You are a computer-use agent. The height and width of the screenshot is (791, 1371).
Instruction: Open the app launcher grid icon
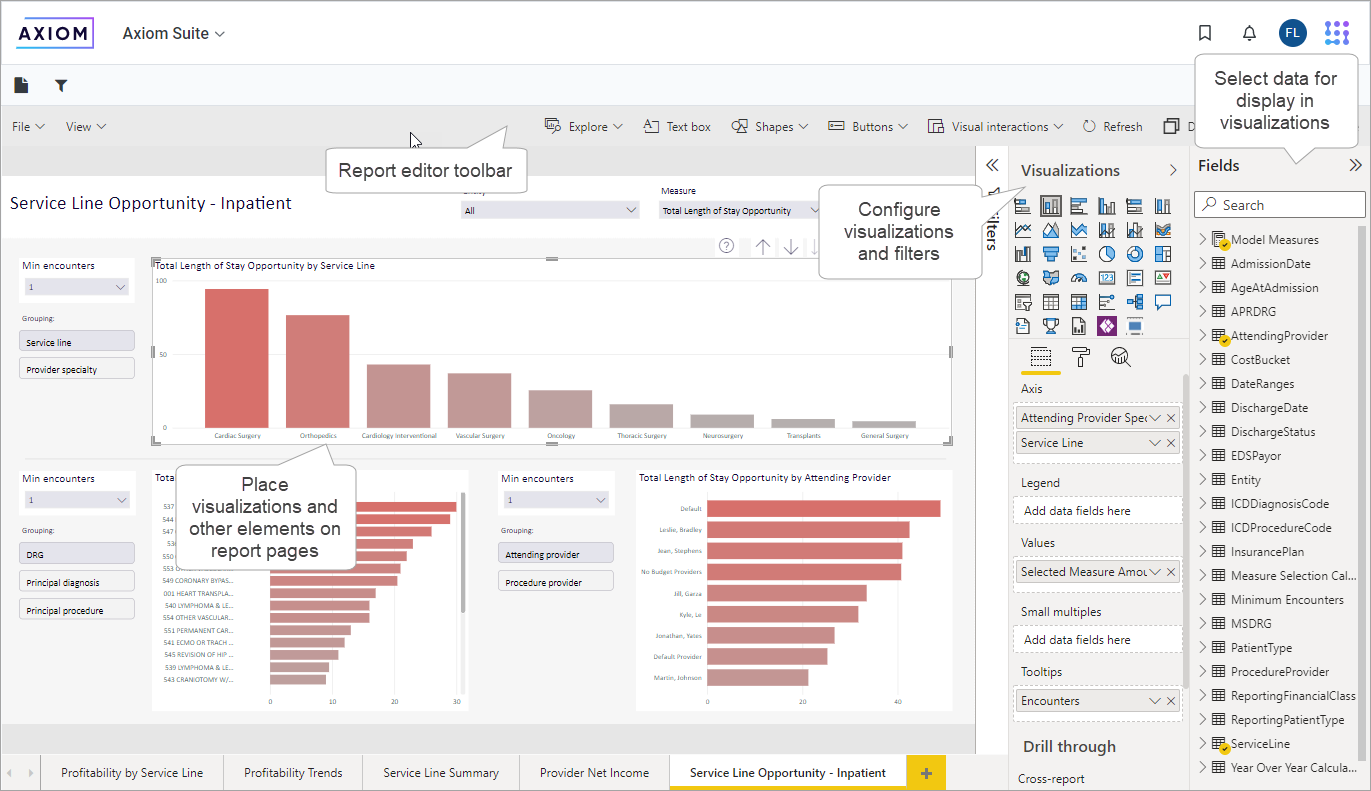(1336, 33)
